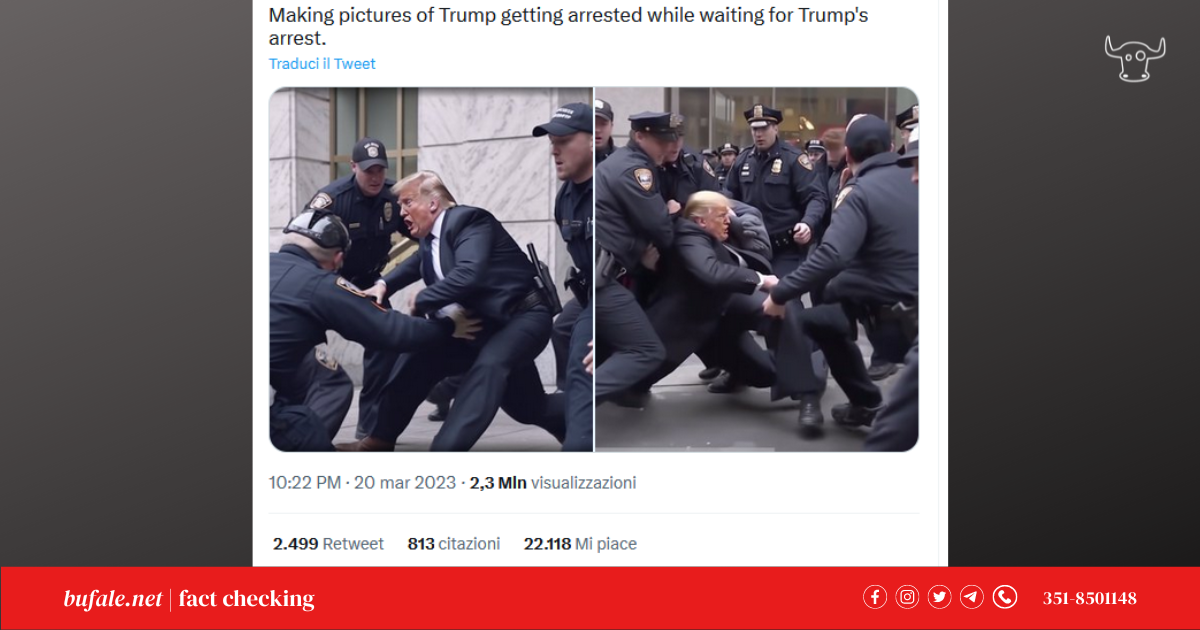Open the left tweet image
The image size is (1200, 630).
click(x=431, y=269)
